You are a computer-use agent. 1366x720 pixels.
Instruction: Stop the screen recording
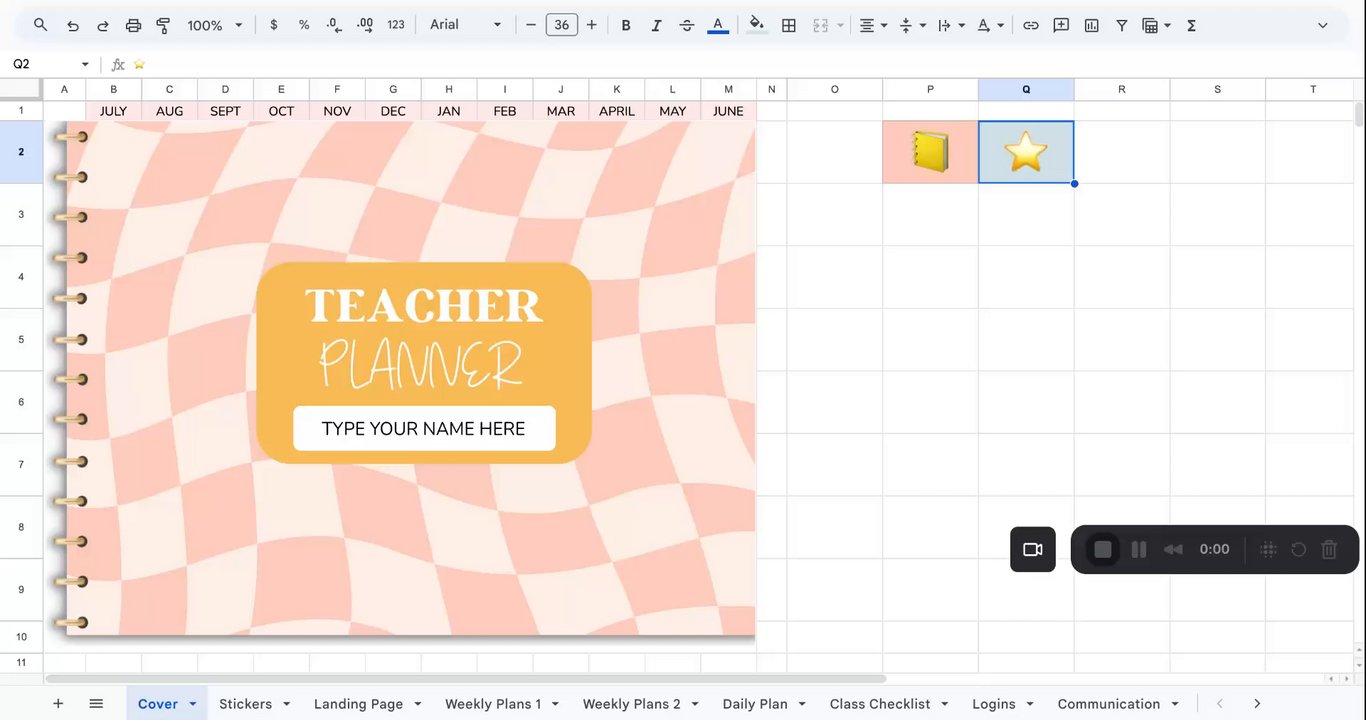[1103, 549]
